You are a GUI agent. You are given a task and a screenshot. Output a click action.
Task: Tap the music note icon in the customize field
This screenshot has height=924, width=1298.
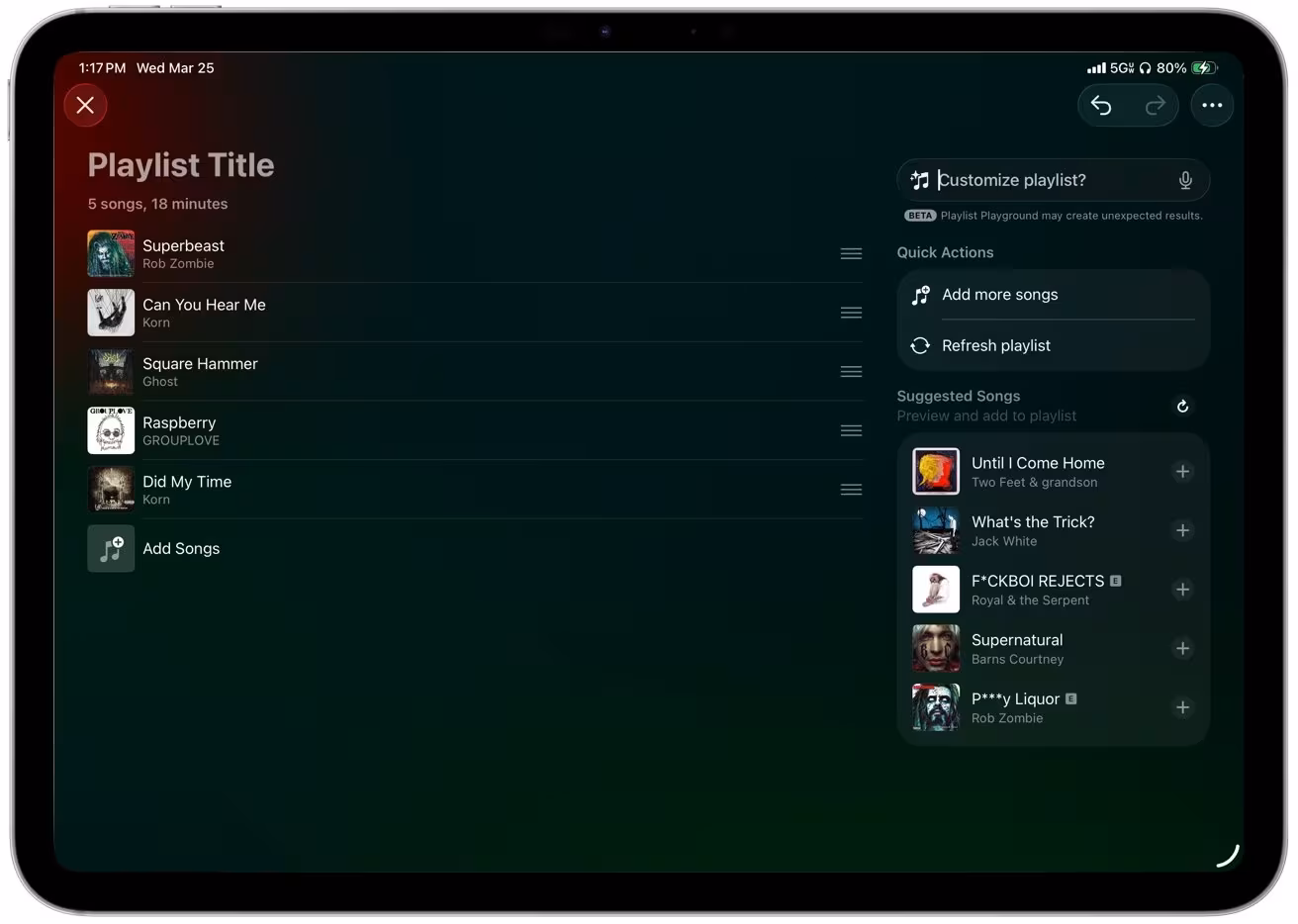(922, 179)
